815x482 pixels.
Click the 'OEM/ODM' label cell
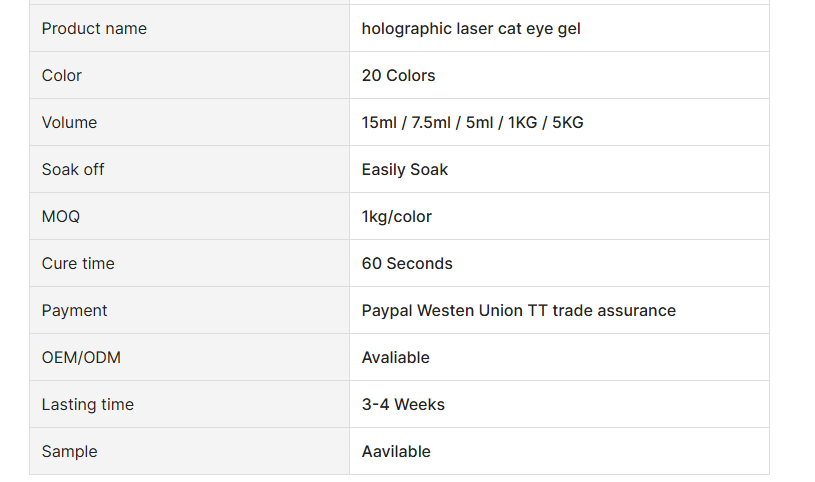coord(189,357)
